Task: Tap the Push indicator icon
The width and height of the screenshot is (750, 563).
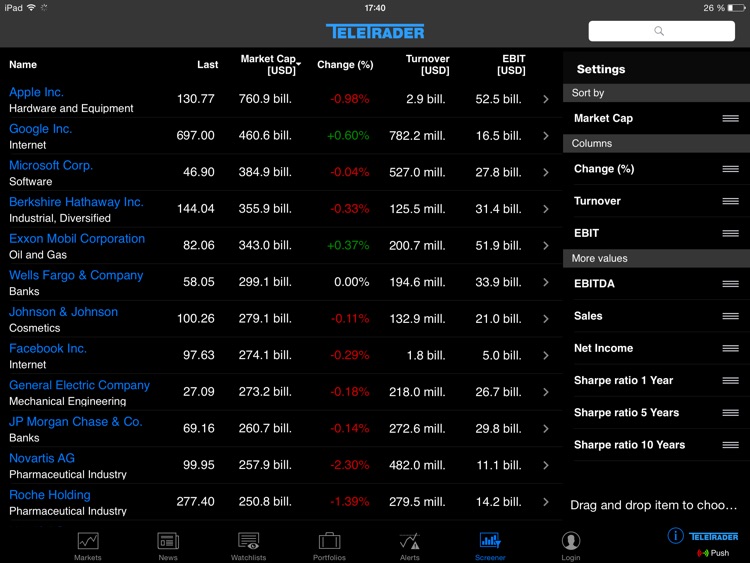Action: pos(703,553)
